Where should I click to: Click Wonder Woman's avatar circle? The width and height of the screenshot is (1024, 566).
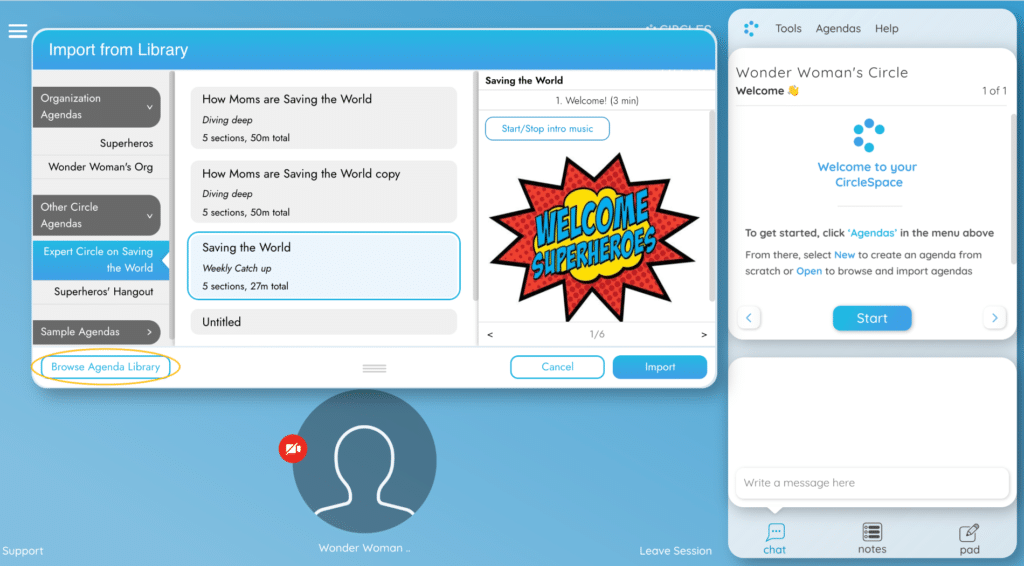364,462
